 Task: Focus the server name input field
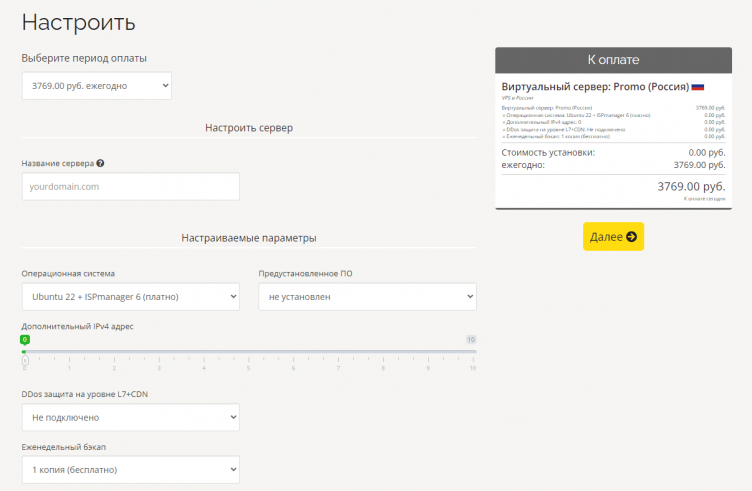131,186
